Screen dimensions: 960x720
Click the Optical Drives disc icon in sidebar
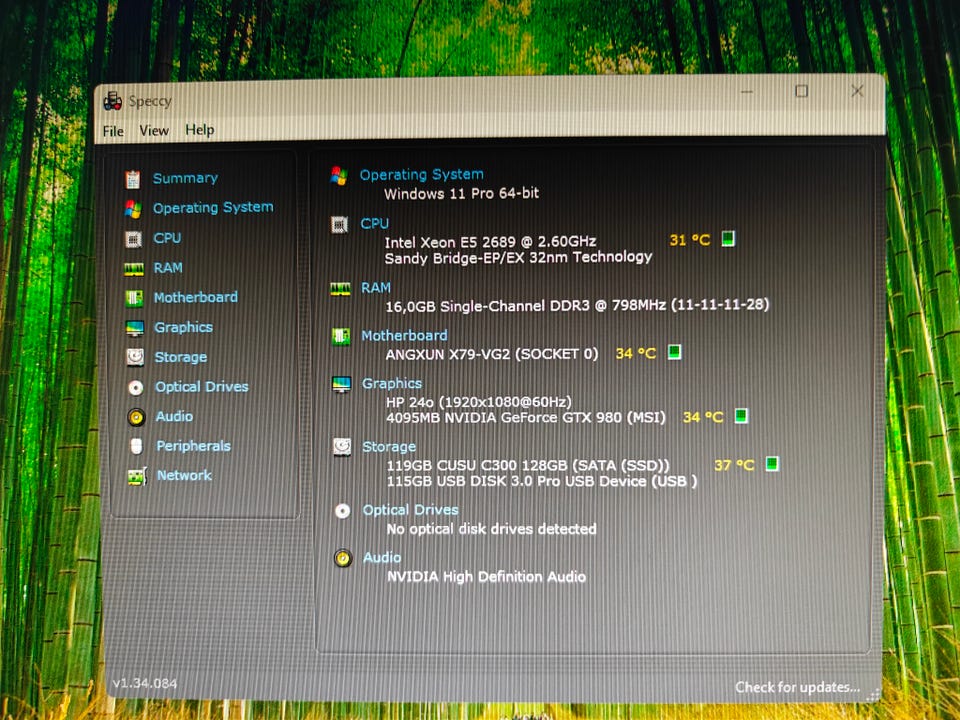[136, 388]
